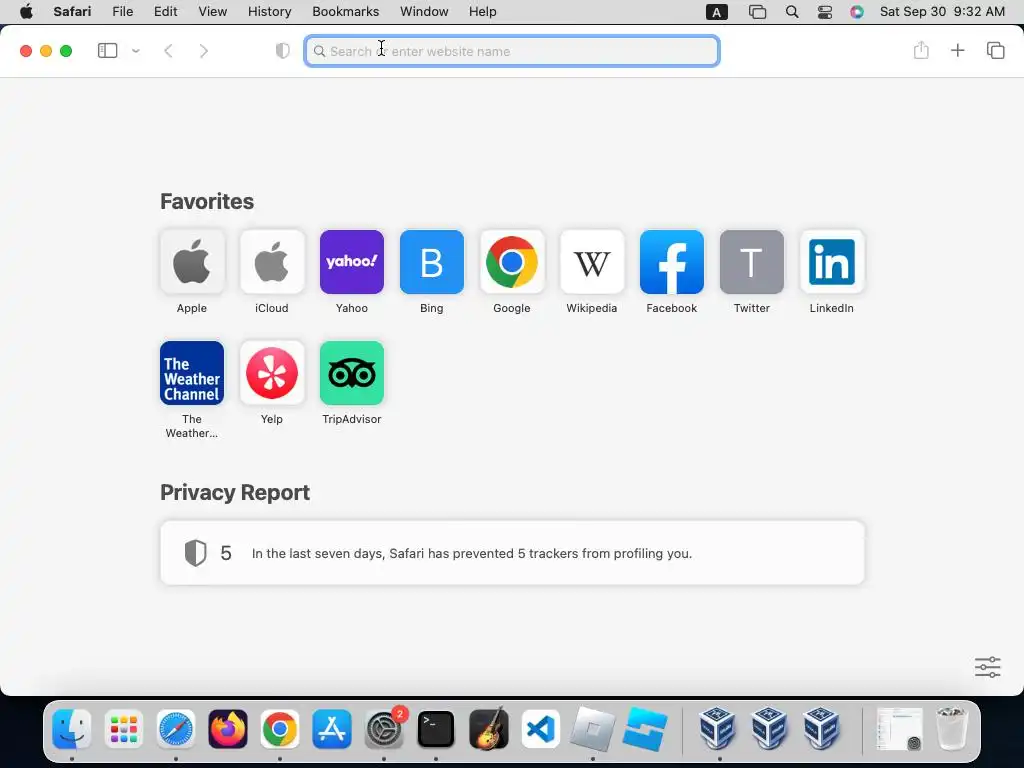Image resolution: width=1024 pixels, height=768 pixels.
Task: Open Control Center in menu bar
Action: (x=825, y=12)
